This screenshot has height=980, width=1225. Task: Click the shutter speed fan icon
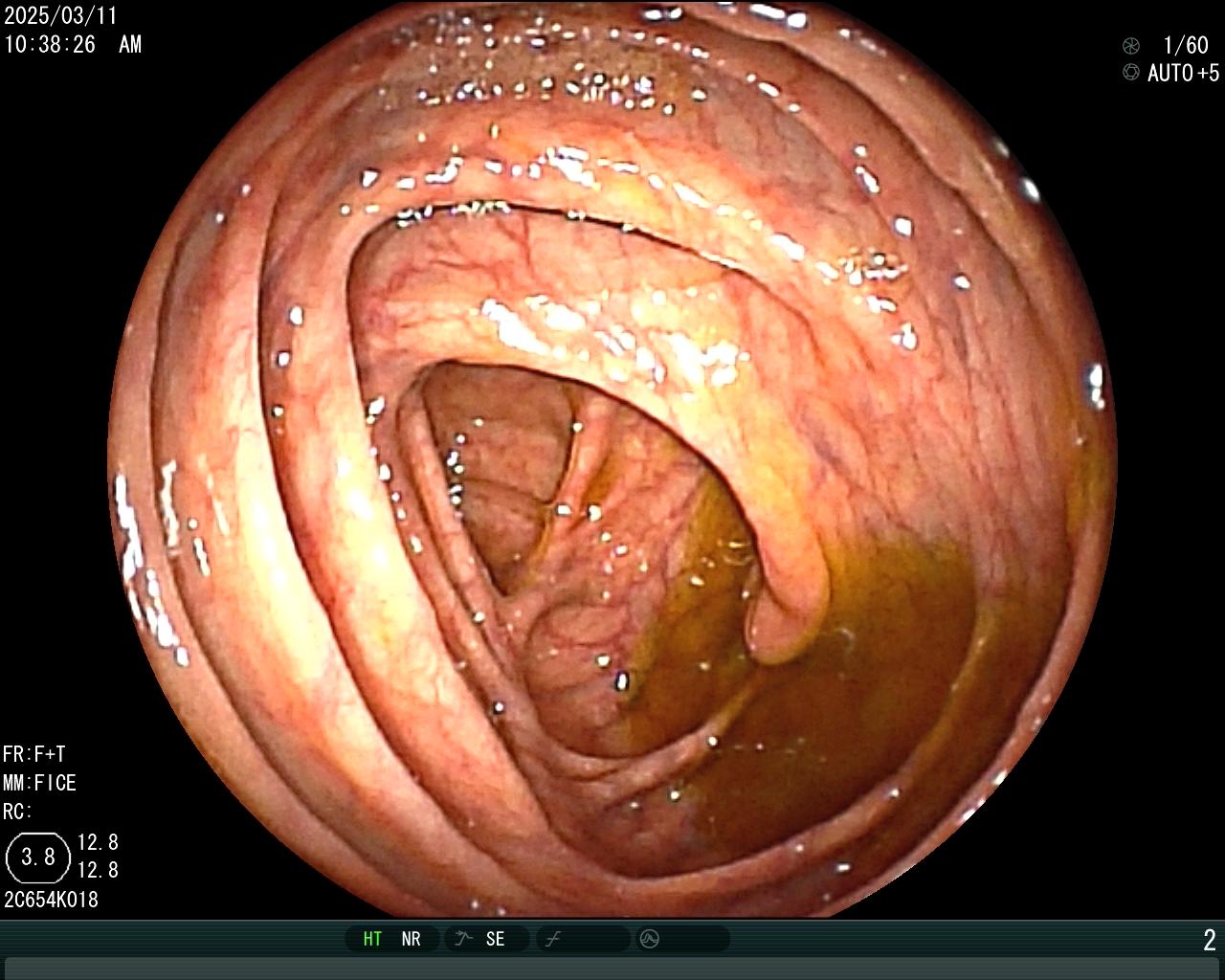coord(1131,45)
